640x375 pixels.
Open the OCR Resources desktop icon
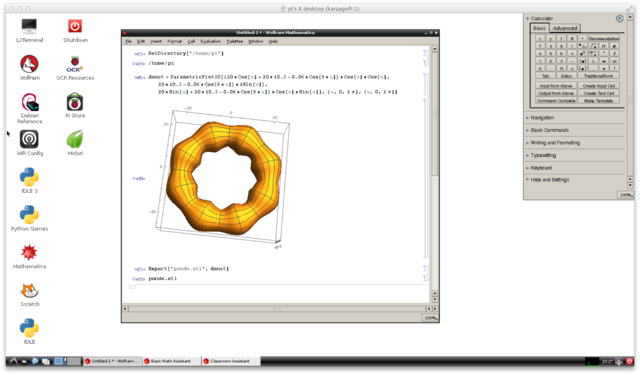pyautogui.click(x=75, y=67)
